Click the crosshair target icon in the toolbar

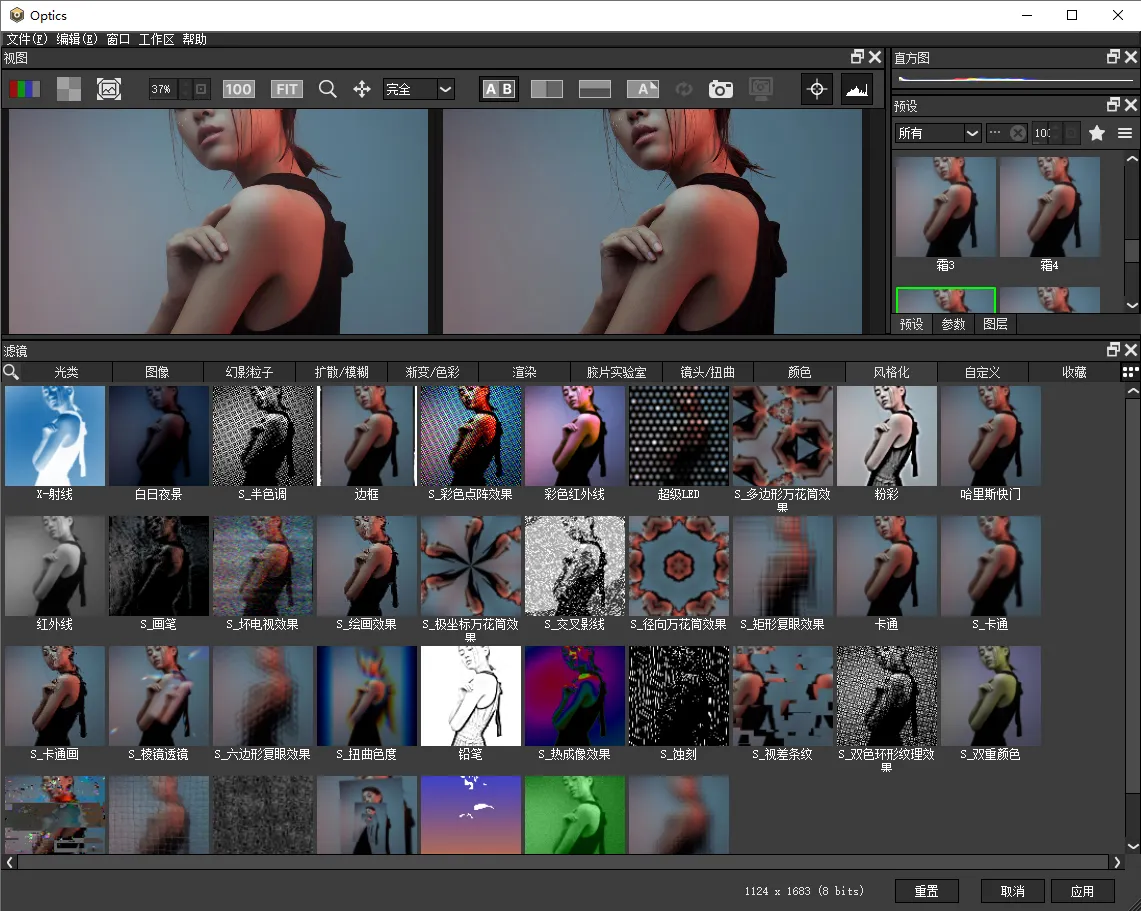pos(817,89)
